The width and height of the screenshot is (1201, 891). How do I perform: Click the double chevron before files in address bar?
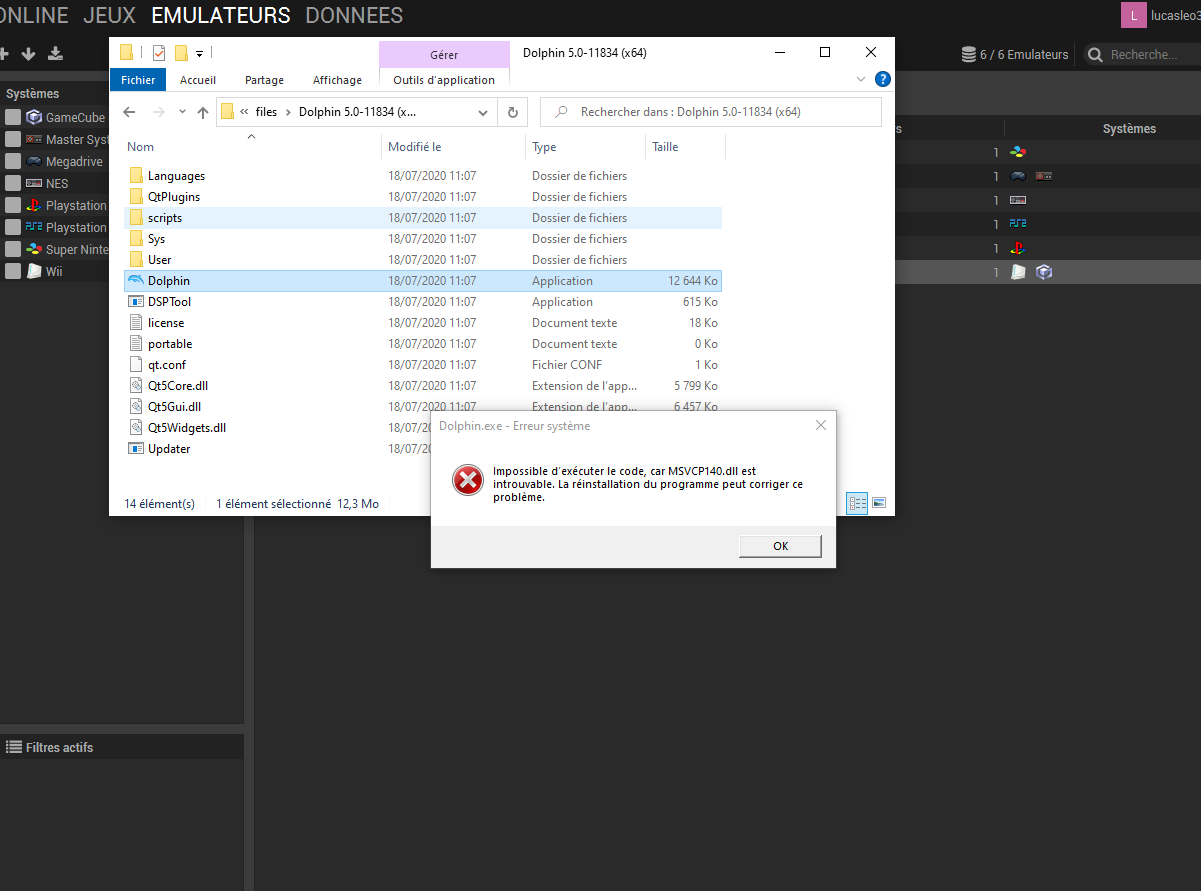coord(245,112)
